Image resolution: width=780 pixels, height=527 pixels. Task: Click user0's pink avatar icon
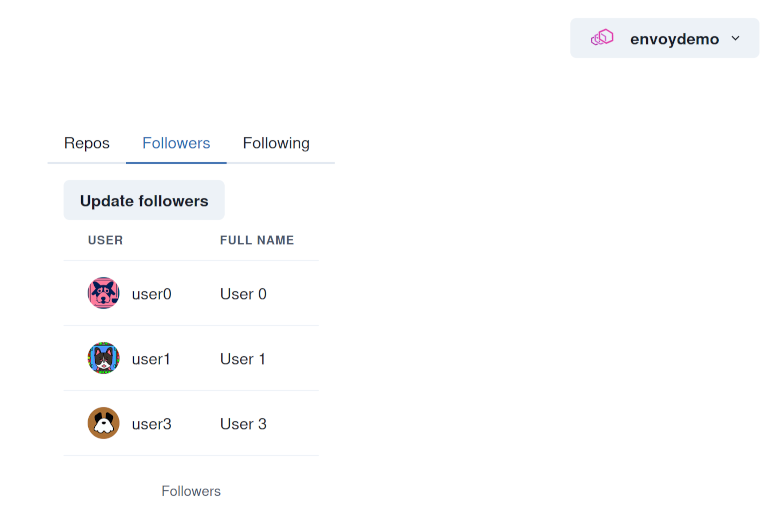(x=104, y=293)
